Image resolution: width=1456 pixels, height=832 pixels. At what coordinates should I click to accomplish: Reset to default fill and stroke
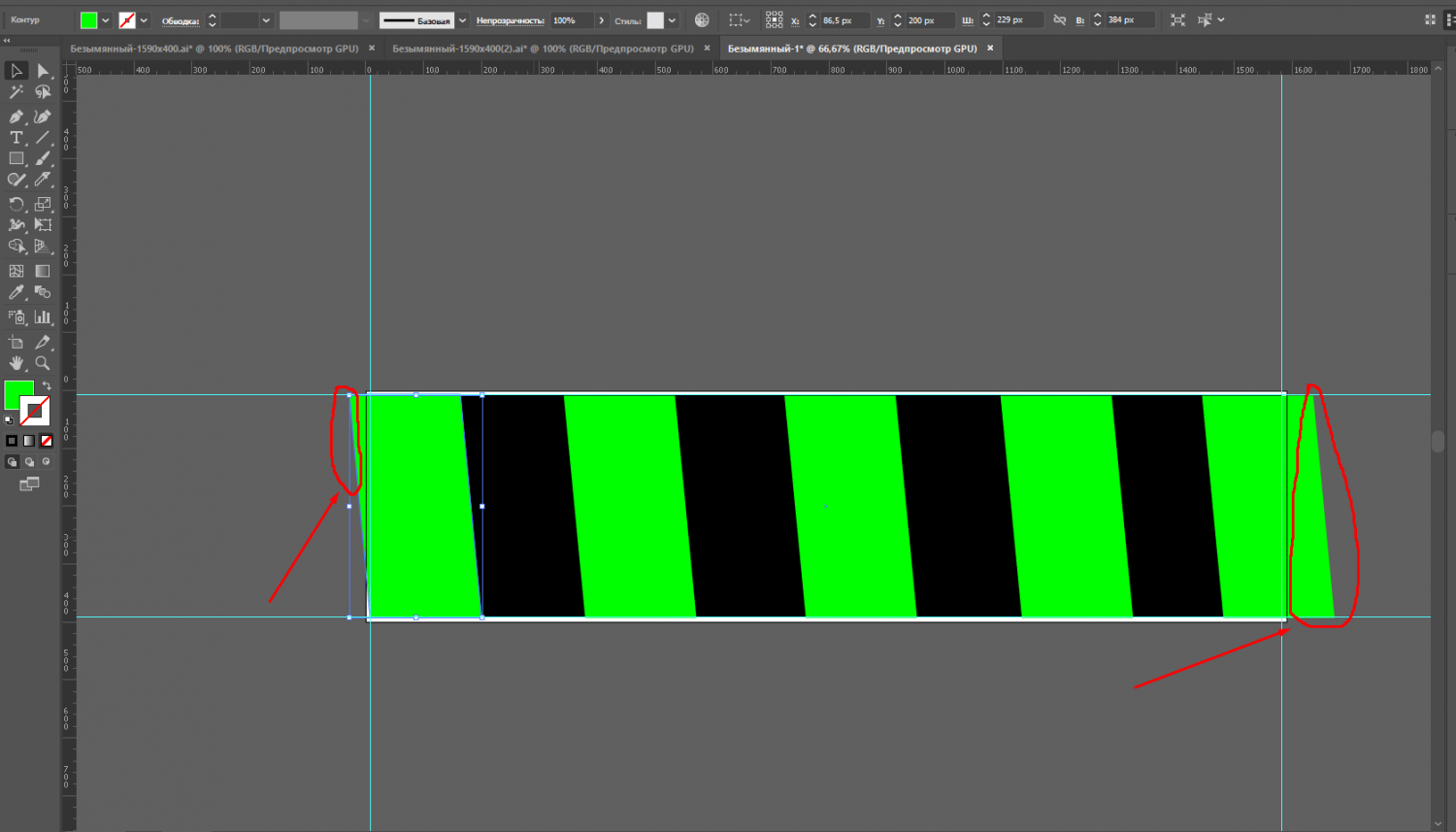click(10, 420)
